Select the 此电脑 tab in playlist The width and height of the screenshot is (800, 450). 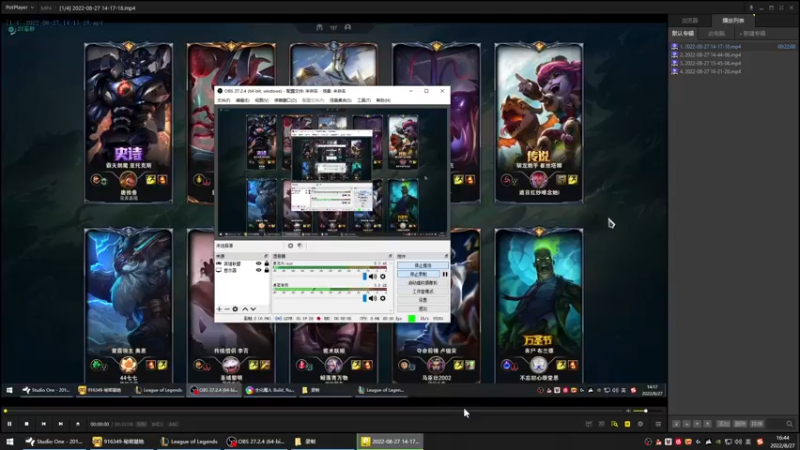(716, 34)
